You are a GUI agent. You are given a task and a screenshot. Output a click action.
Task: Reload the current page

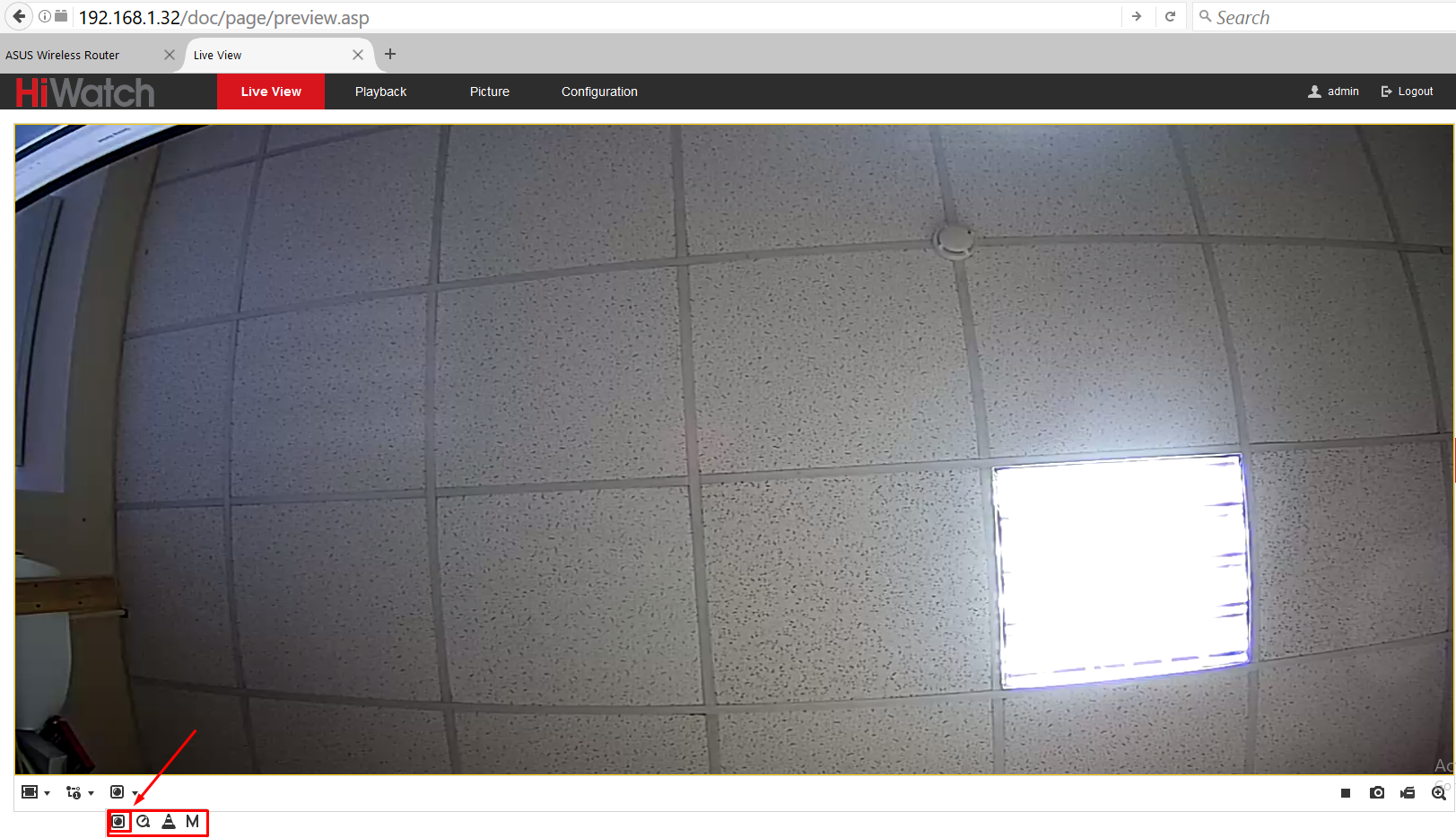point(1170,17)
